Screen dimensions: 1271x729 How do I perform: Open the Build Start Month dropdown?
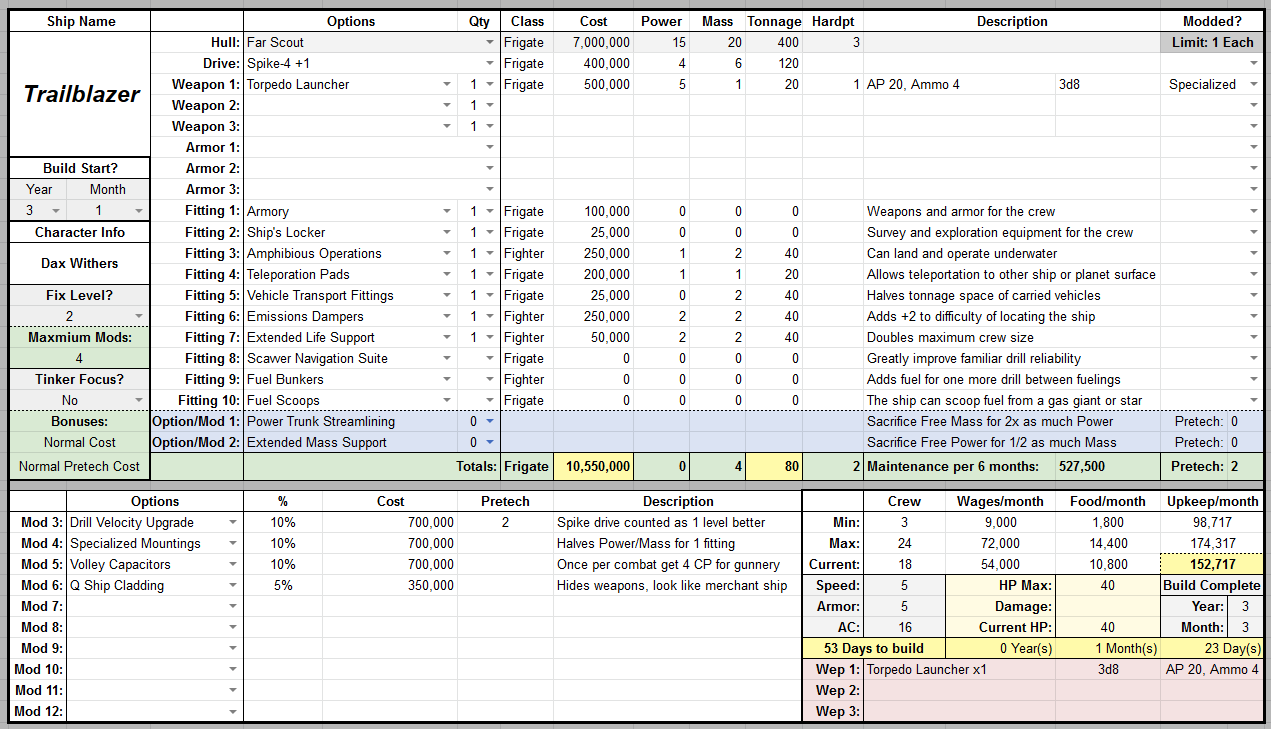pos(137,211)
